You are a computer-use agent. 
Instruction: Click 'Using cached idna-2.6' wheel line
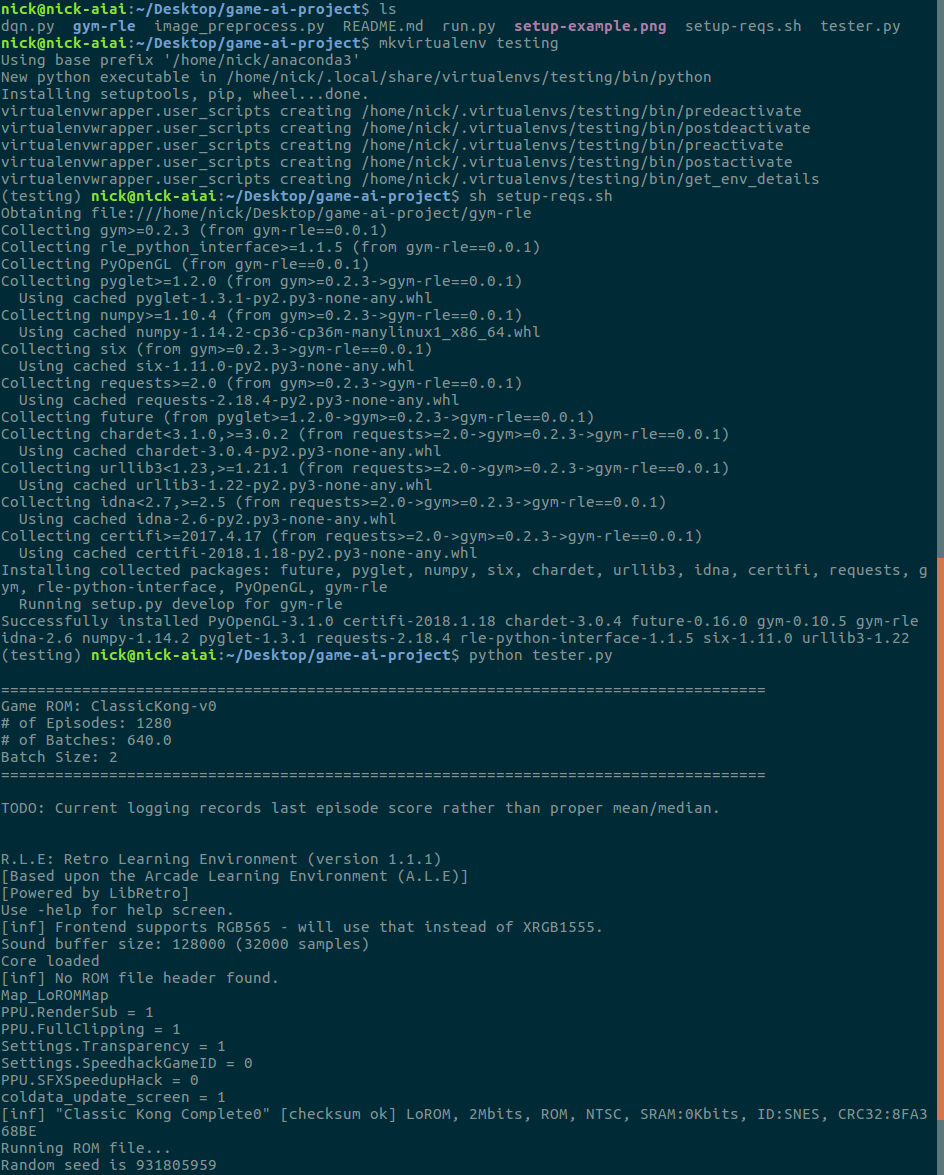(x=208, y=519)
